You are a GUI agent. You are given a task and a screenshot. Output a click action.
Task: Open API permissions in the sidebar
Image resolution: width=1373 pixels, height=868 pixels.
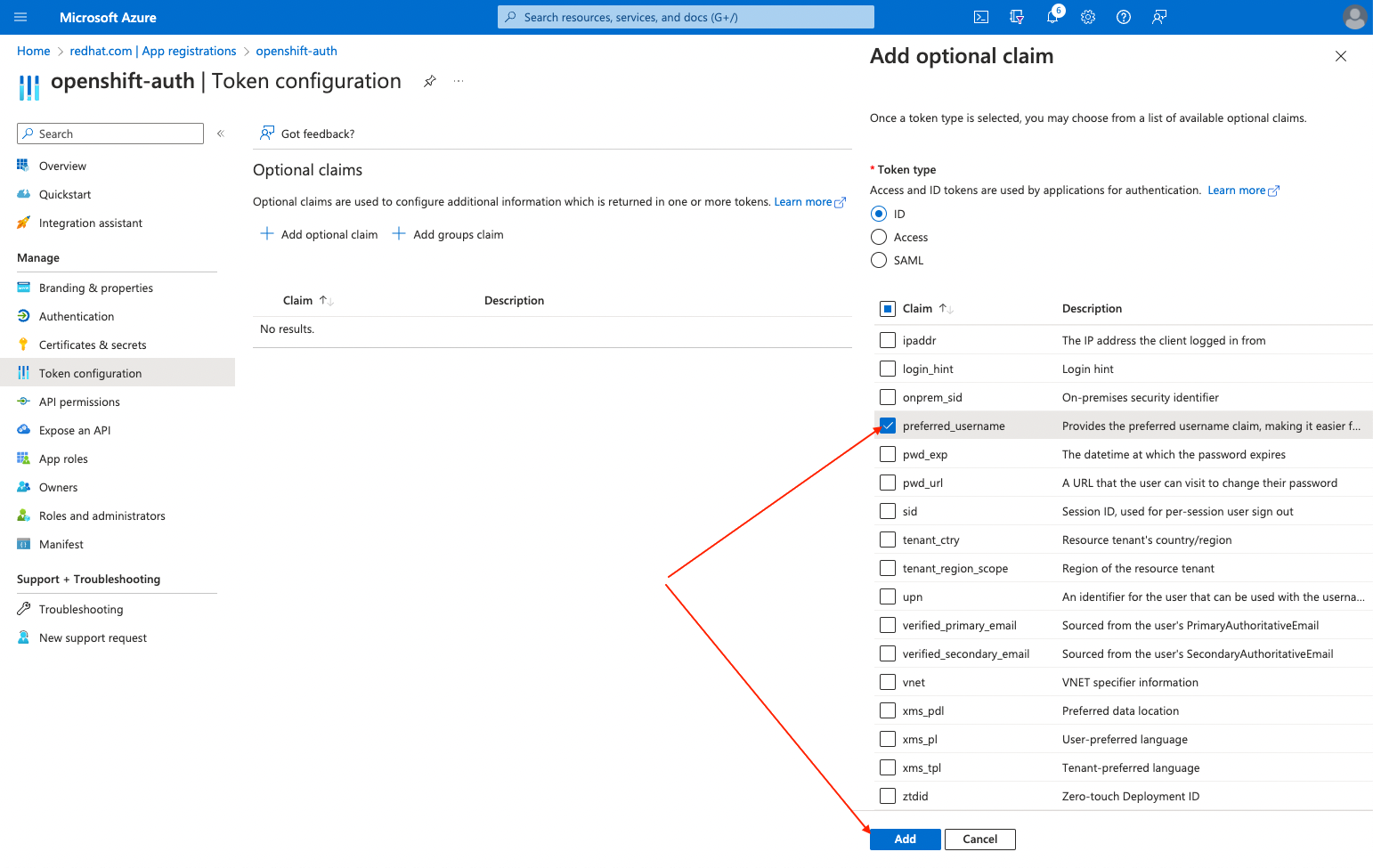click(79, 402)
